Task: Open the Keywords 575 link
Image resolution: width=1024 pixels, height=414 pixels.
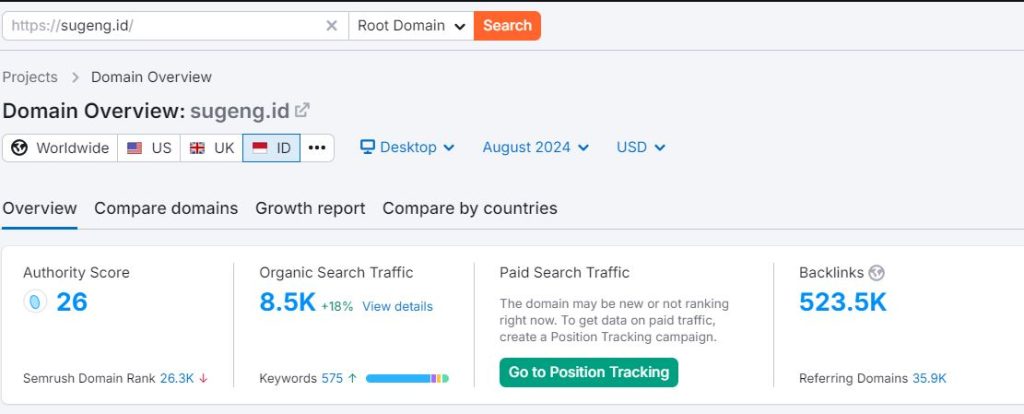Action: click(x=332, y=378)
